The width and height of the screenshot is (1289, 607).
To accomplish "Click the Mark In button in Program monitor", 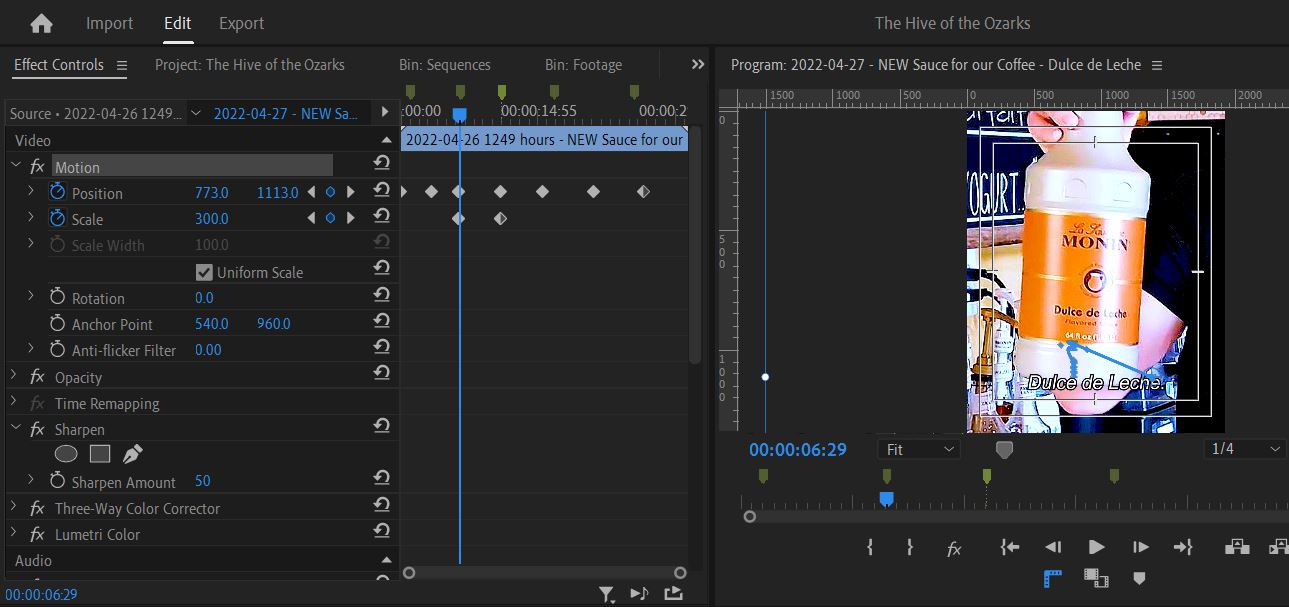I will click(870, 547).
